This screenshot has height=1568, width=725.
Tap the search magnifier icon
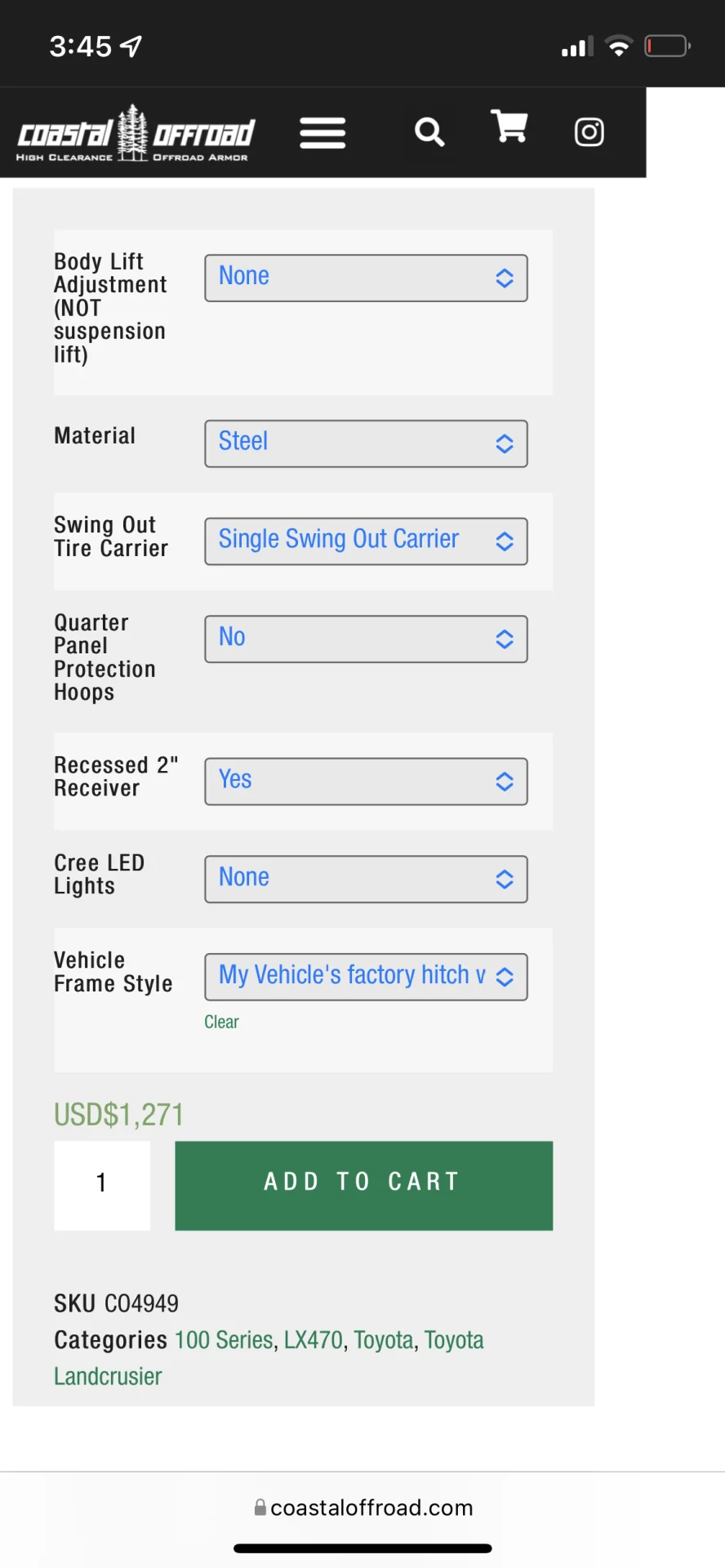coord(429,131)
